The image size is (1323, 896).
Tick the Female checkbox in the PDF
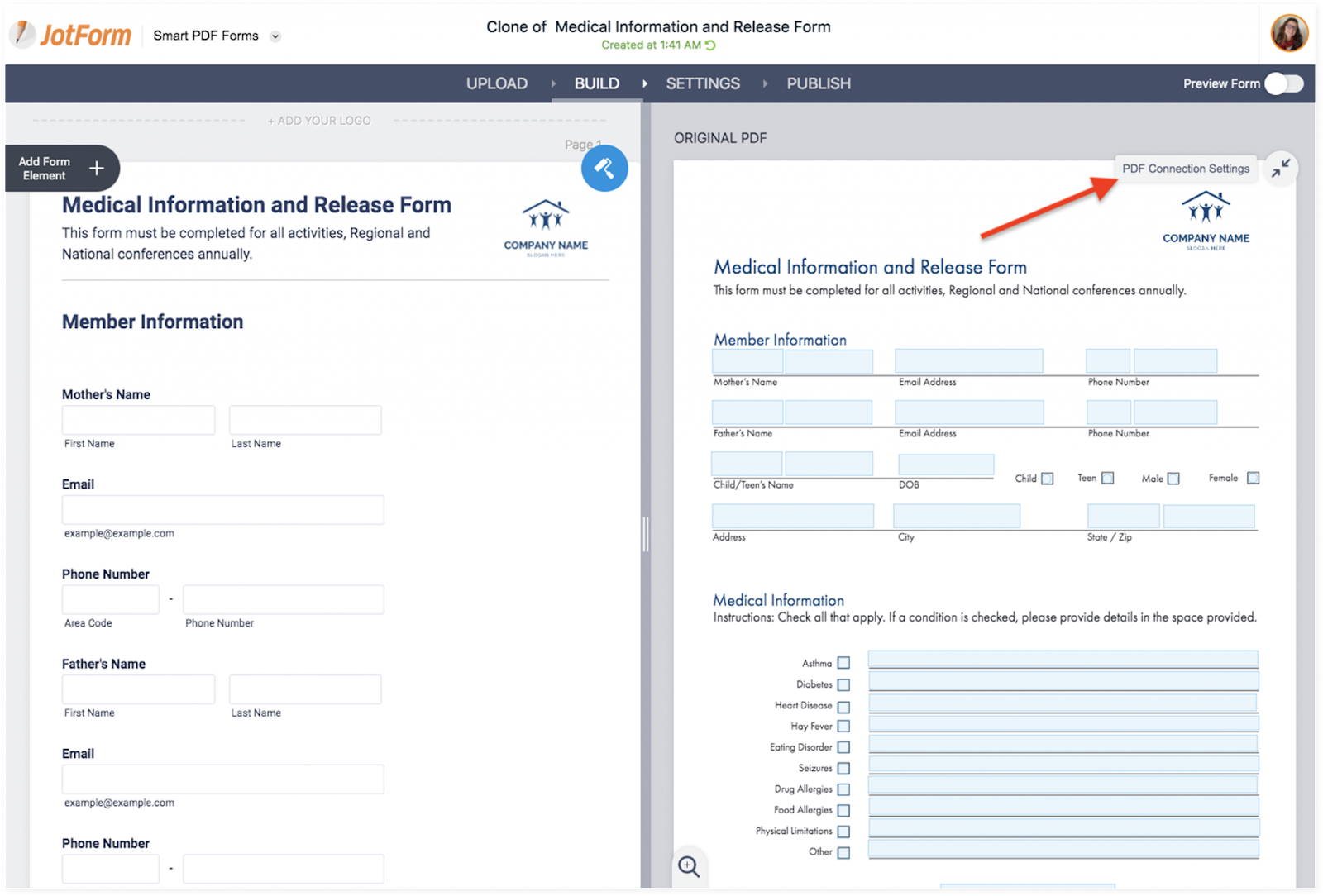pyautogui.click(x=1253, y=478)
